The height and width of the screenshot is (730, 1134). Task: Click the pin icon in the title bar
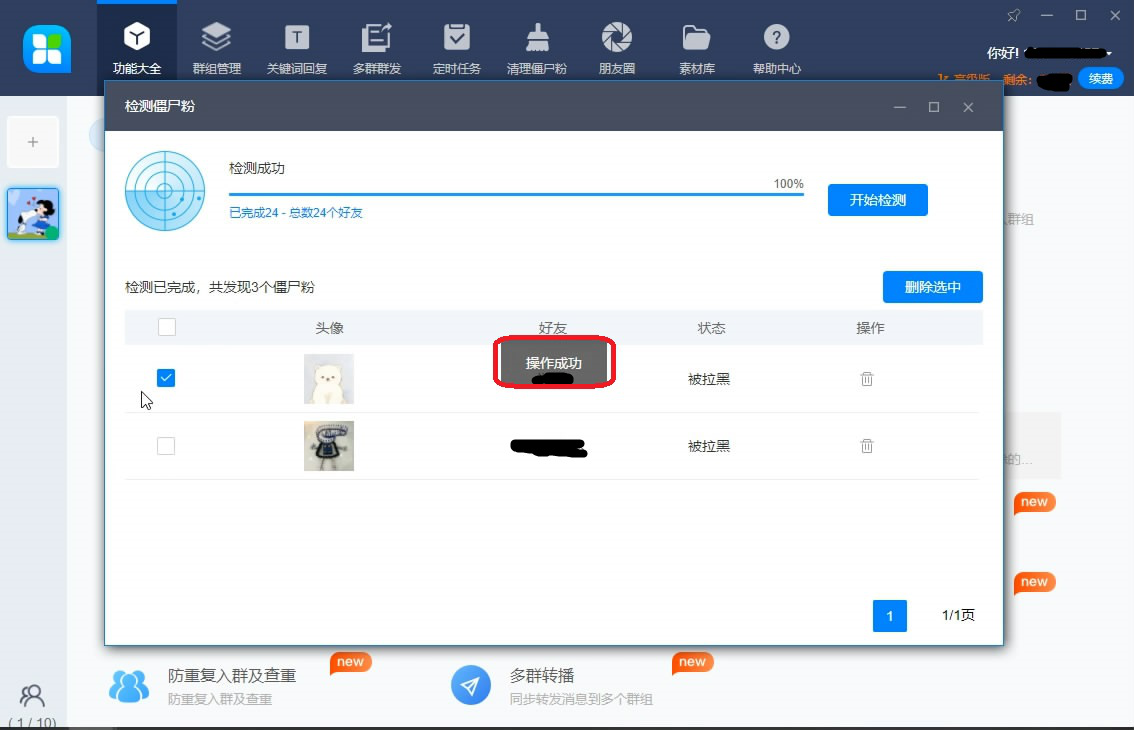[x=1013, y=15]
